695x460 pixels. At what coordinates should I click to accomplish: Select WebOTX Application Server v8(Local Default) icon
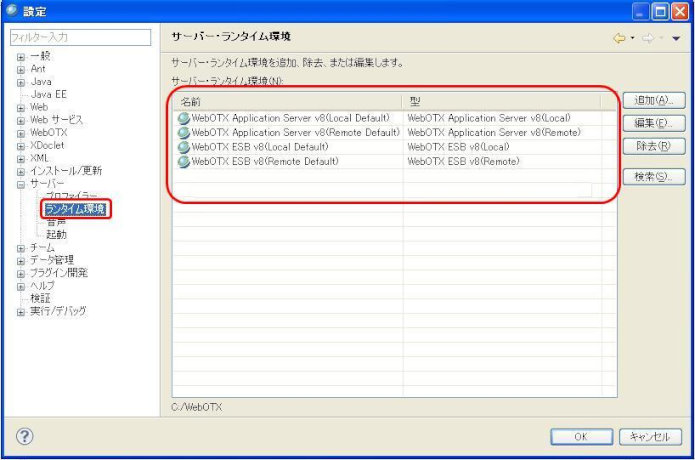click(x=184, y=118)
